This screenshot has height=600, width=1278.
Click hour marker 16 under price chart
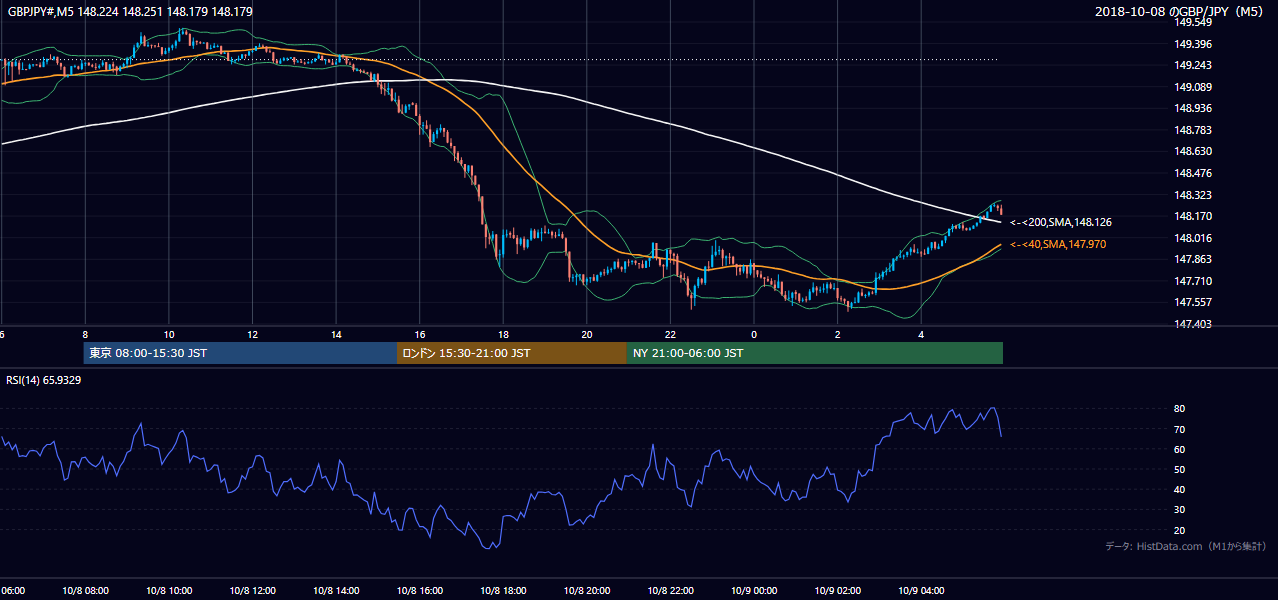(x=420, y=335)
